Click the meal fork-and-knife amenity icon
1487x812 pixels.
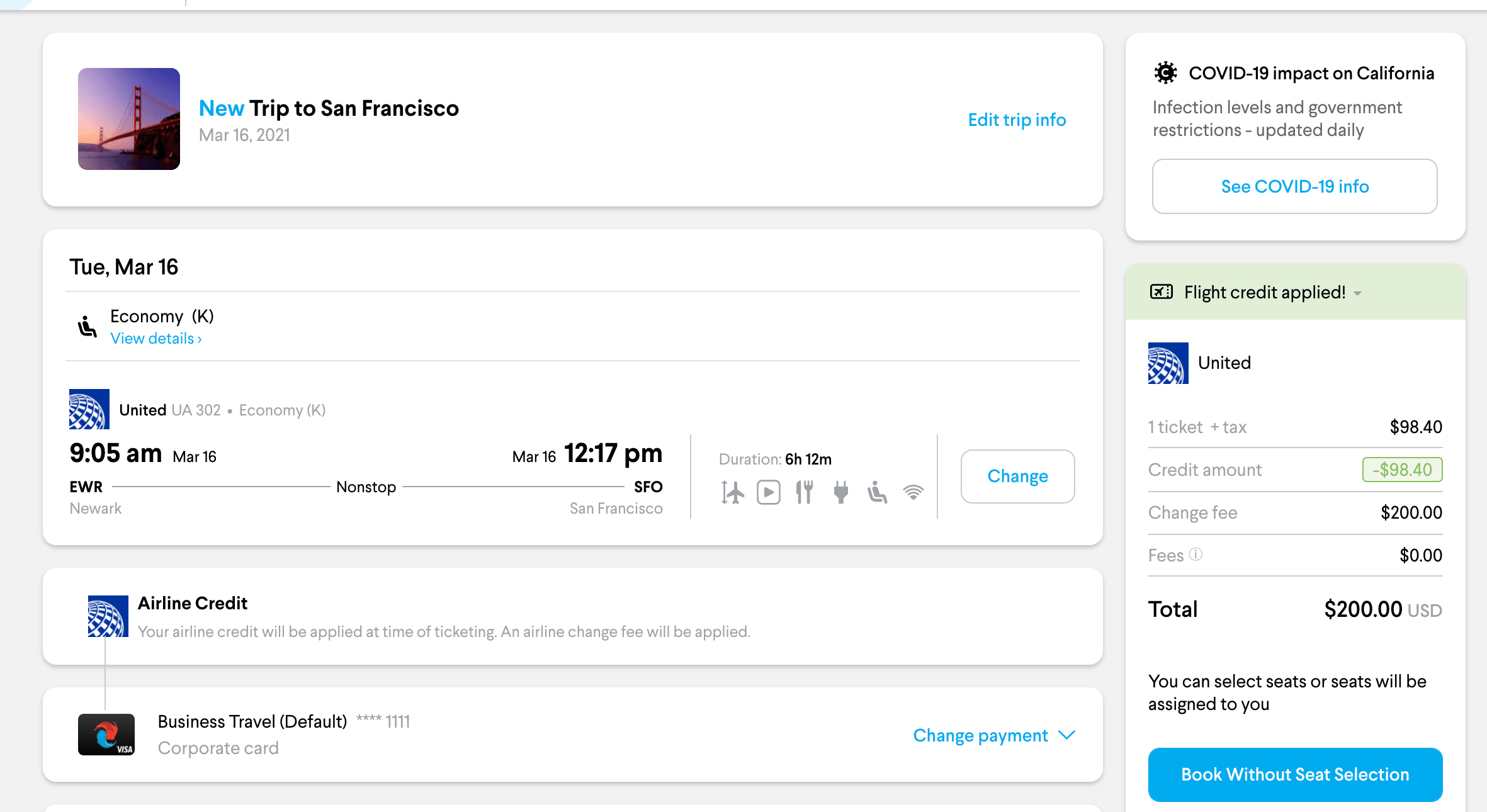point(804,492)
